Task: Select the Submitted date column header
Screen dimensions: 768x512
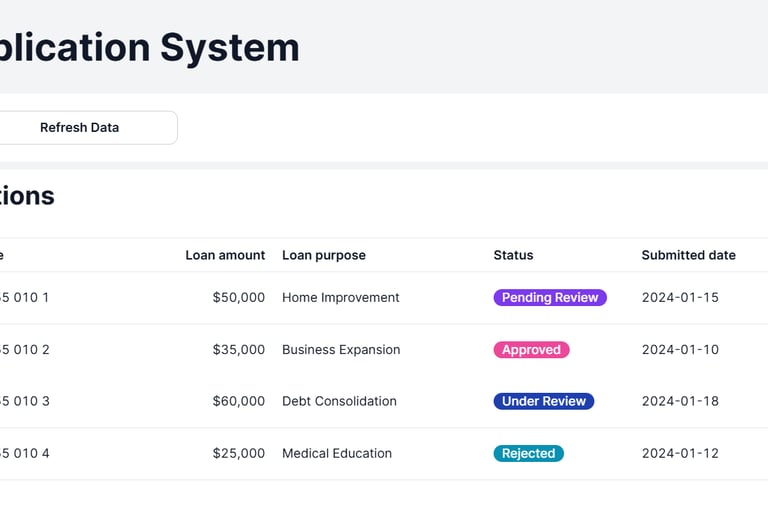Action: [688, 255]
